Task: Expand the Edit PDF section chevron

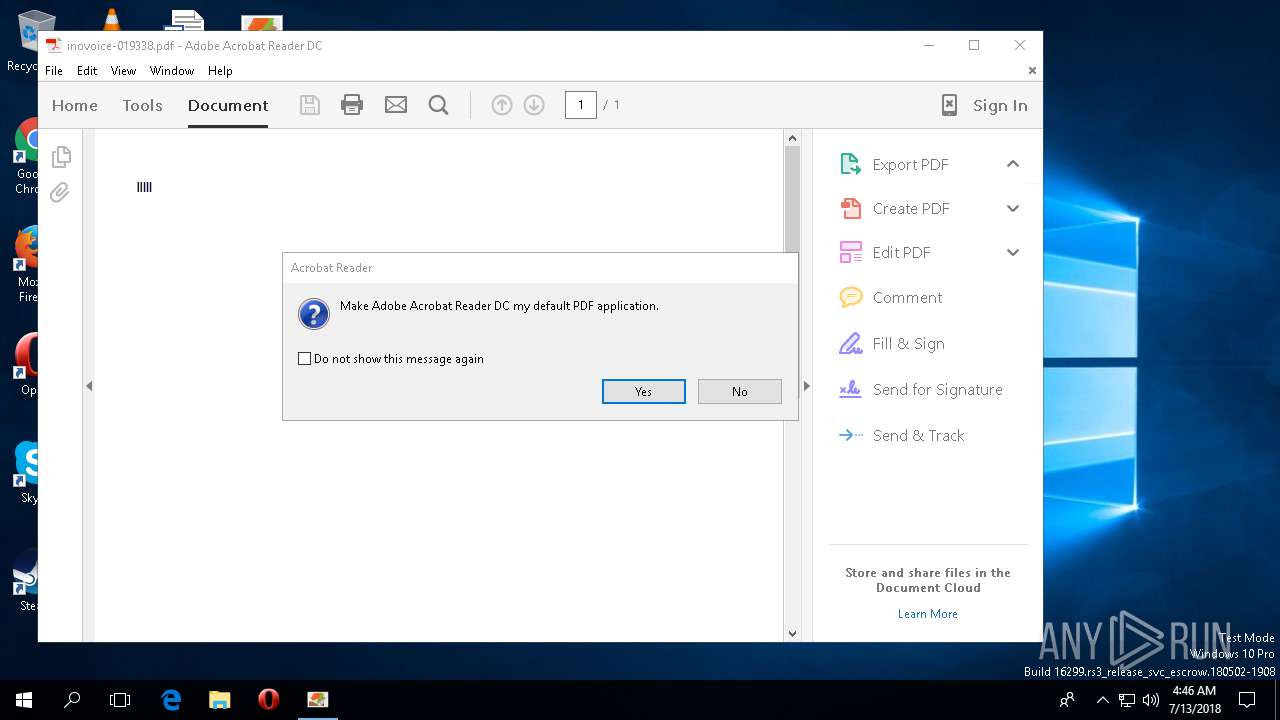Action: pos(1013,252)
